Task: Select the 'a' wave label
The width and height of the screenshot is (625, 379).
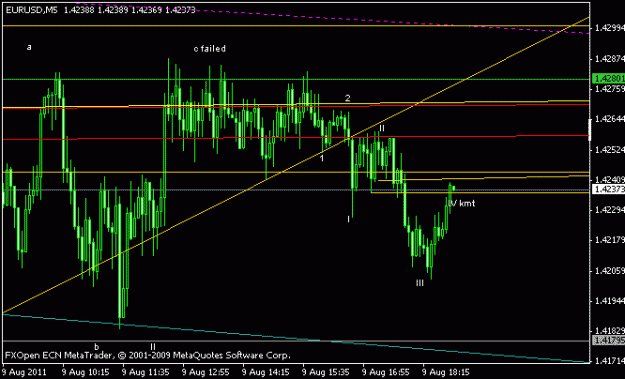Action: (x=29, y=47)
